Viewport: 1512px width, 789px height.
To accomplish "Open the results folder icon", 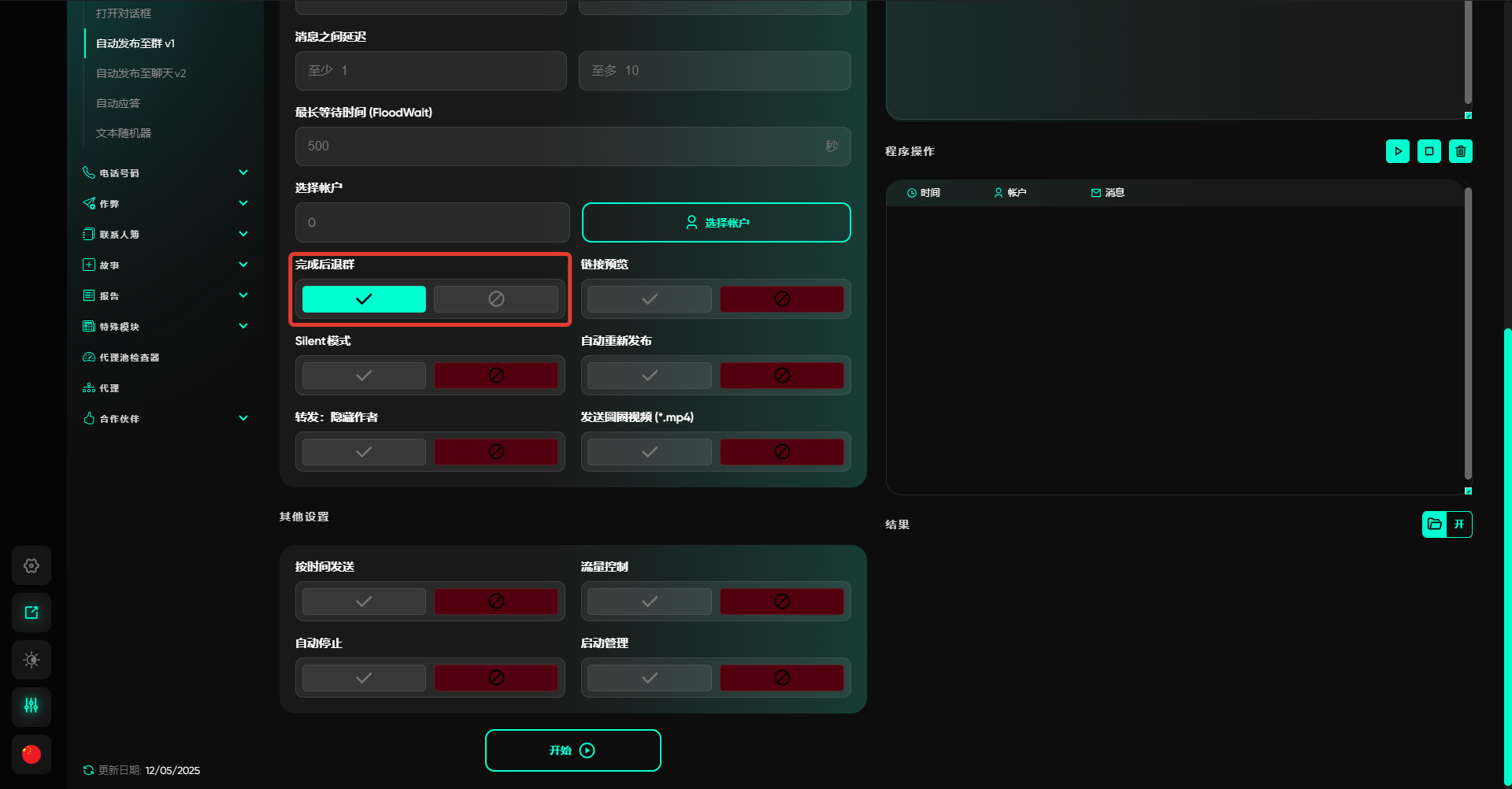I will coord(1434,524).
